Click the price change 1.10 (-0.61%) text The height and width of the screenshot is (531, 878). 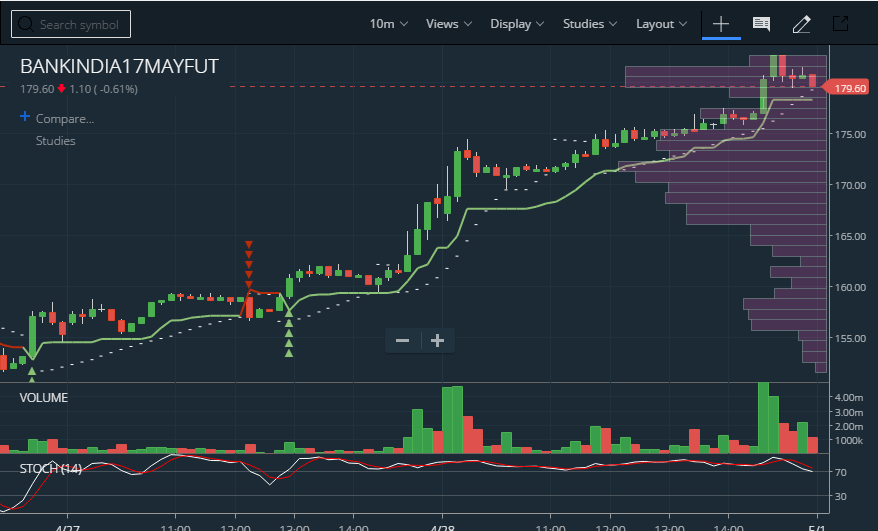point(104,89)
